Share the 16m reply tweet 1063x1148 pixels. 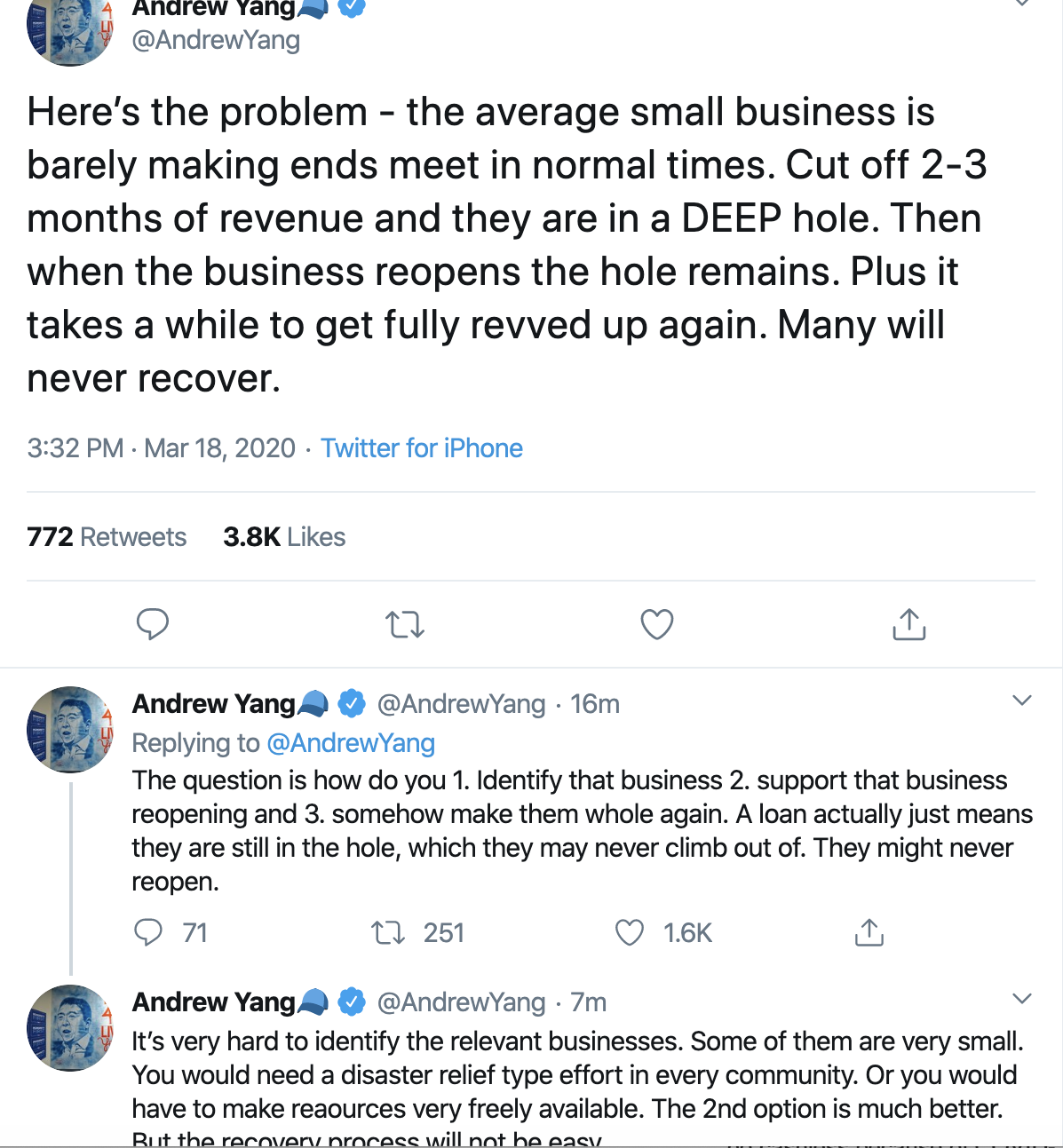pyautogui.click(x=869, y=932)
